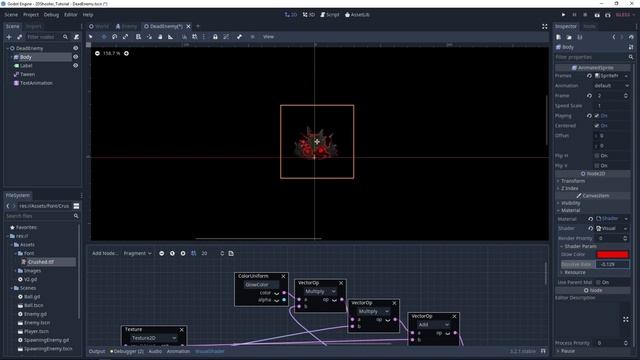Toggle split mode in FileSystem dock
The height and width of the screenshot is (360, 640).
[76, 206]
